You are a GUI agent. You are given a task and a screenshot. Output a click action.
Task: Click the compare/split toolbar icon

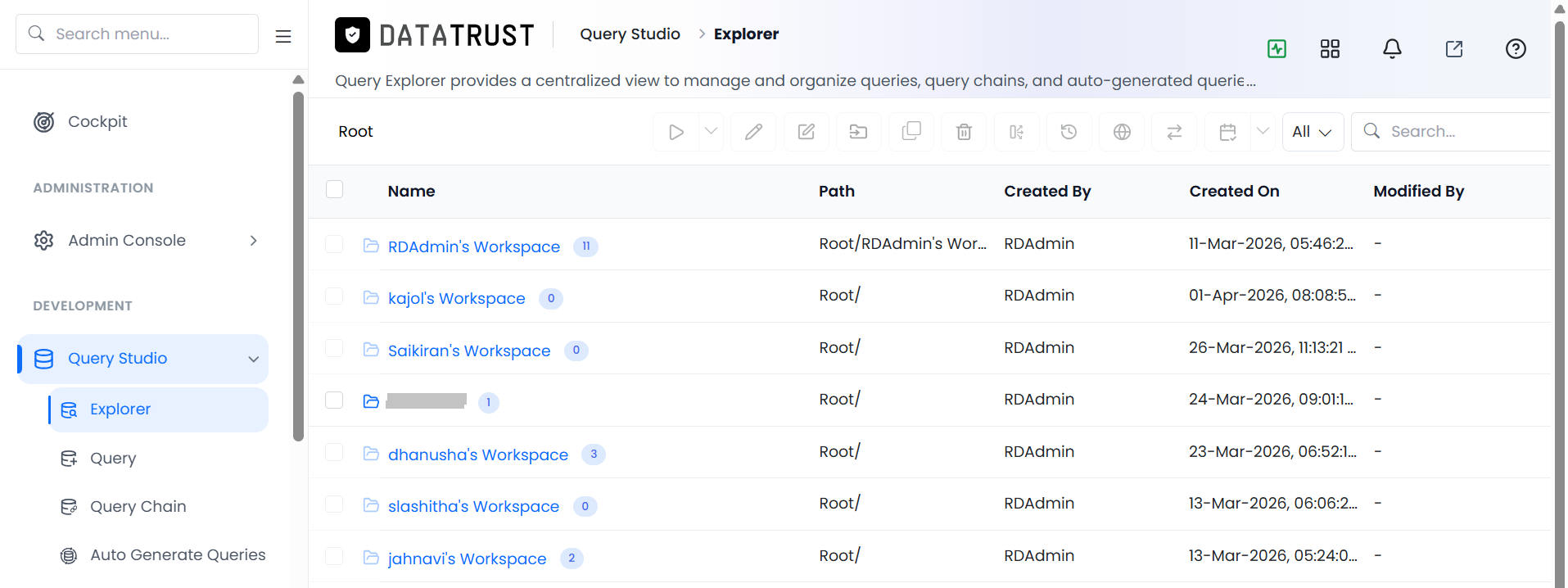point(1016,132)
